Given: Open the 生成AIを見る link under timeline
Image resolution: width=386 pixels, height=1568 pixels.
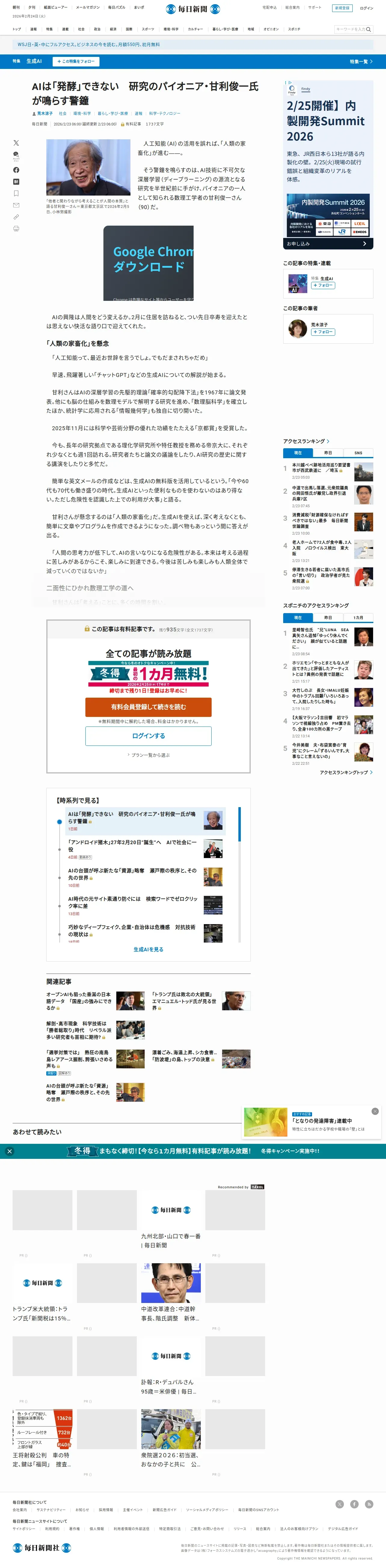Looking at the screenshot, I should [148, 949].
